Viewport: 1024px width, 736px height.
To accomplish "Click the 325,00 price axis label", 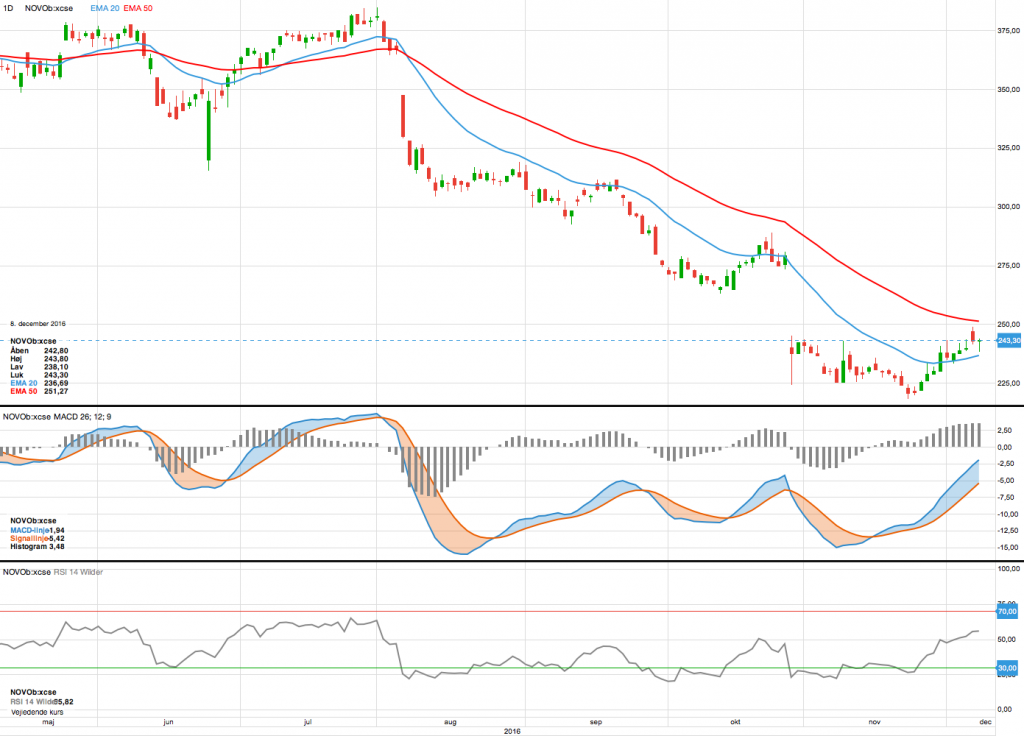I will point(1008,148).
